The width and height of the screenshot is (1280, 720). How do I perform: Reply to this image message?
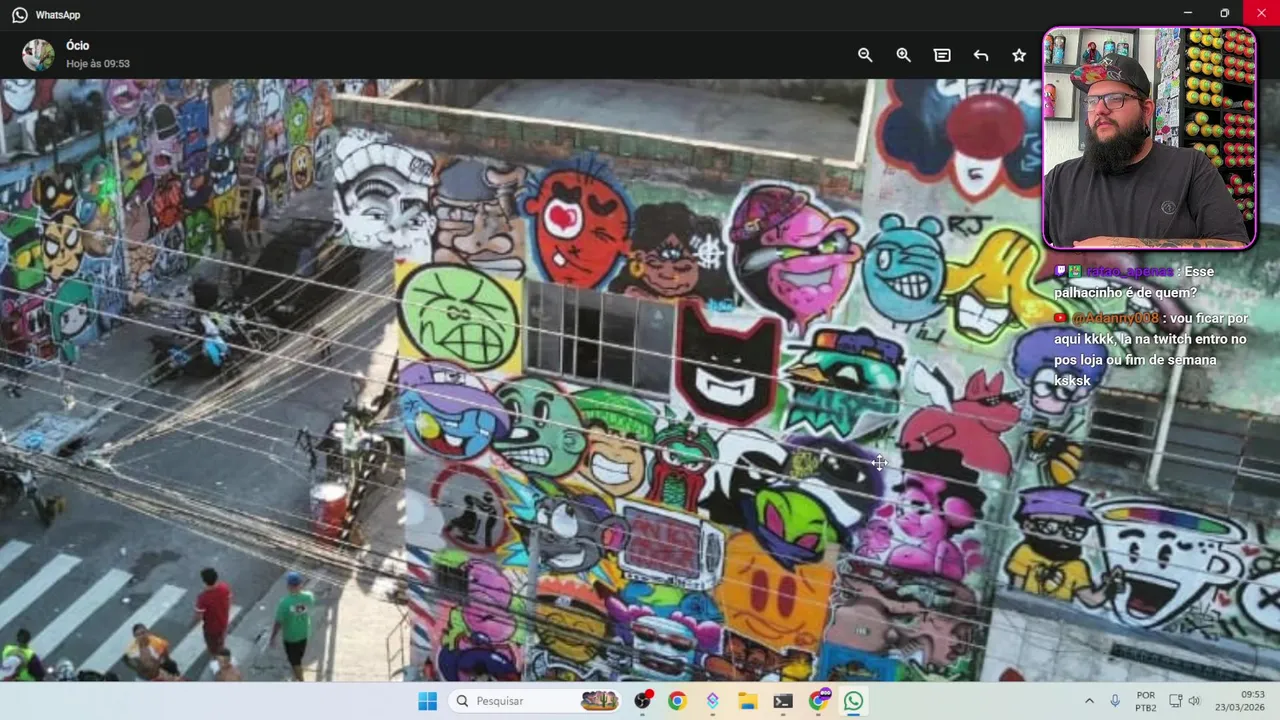click(981, 55)
